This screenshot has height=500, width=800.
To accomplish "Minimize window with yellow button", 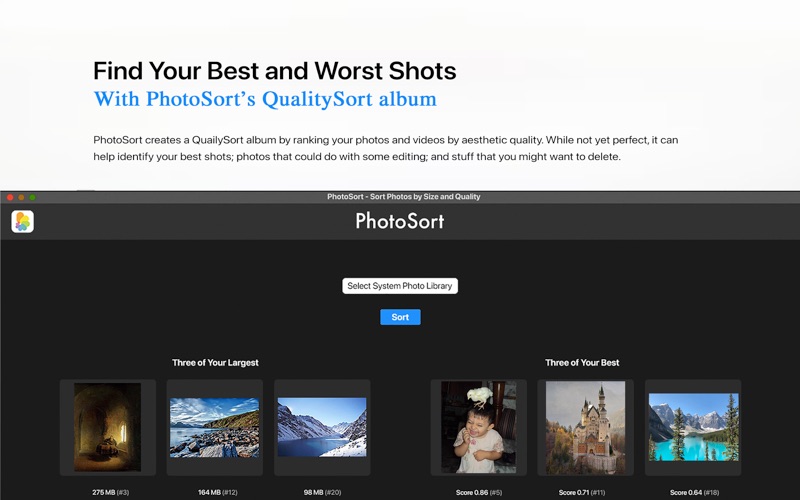I will [21, 197].
